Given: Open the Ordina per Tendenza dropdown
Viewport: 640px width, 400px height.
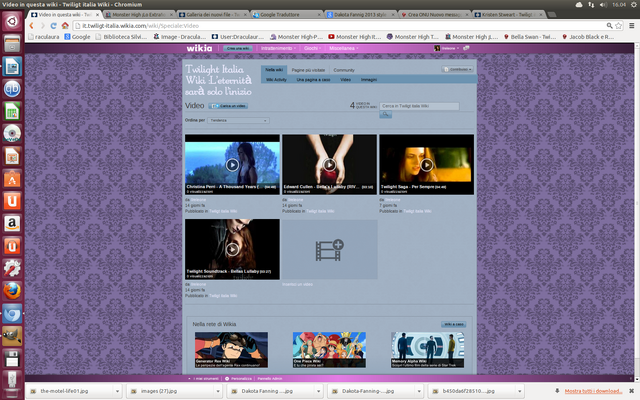Looking at the screenshot, I should 238,120.
